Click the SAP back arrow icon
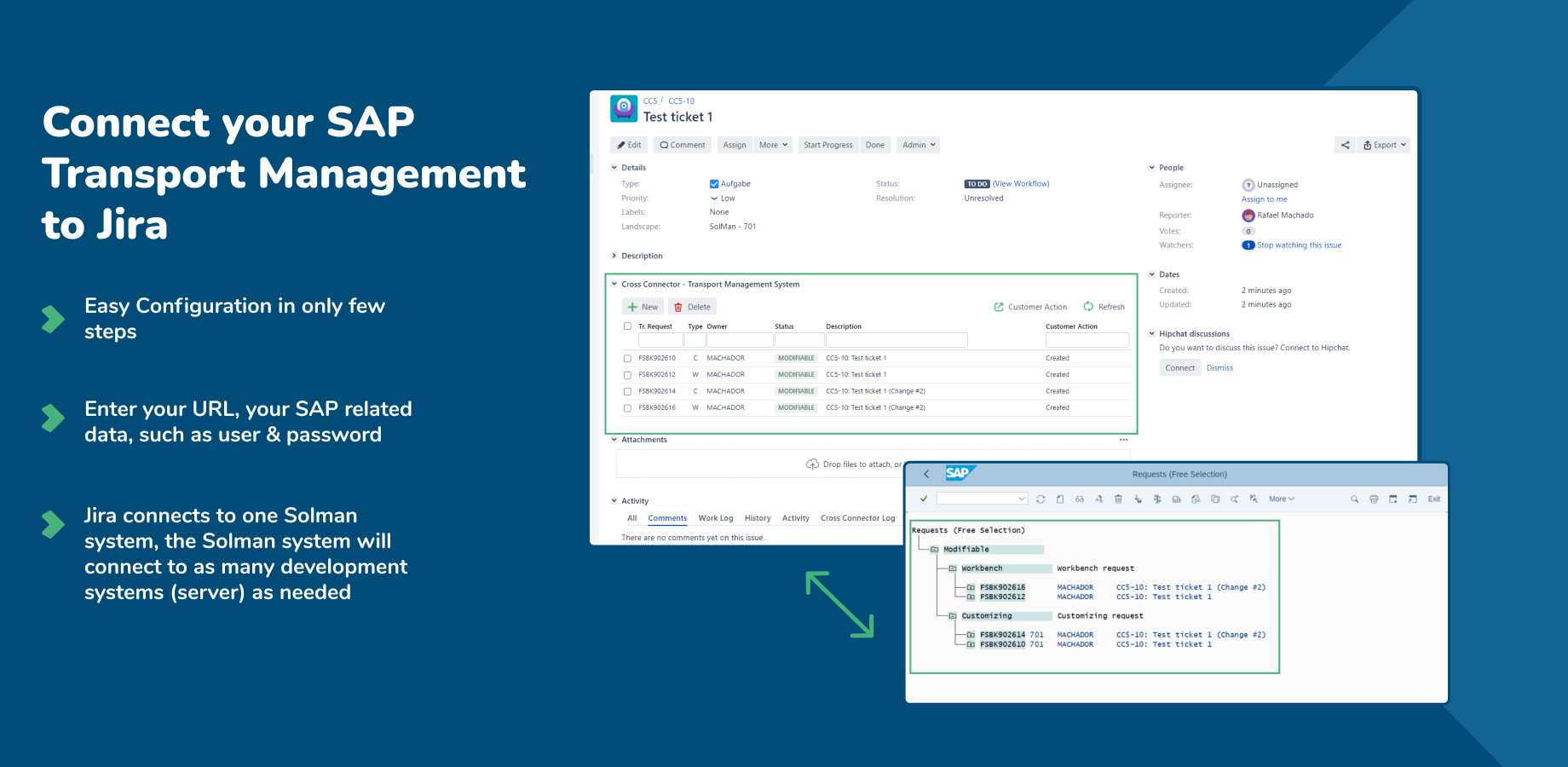The image size is (1568, 767). click(x=926, y=474)
